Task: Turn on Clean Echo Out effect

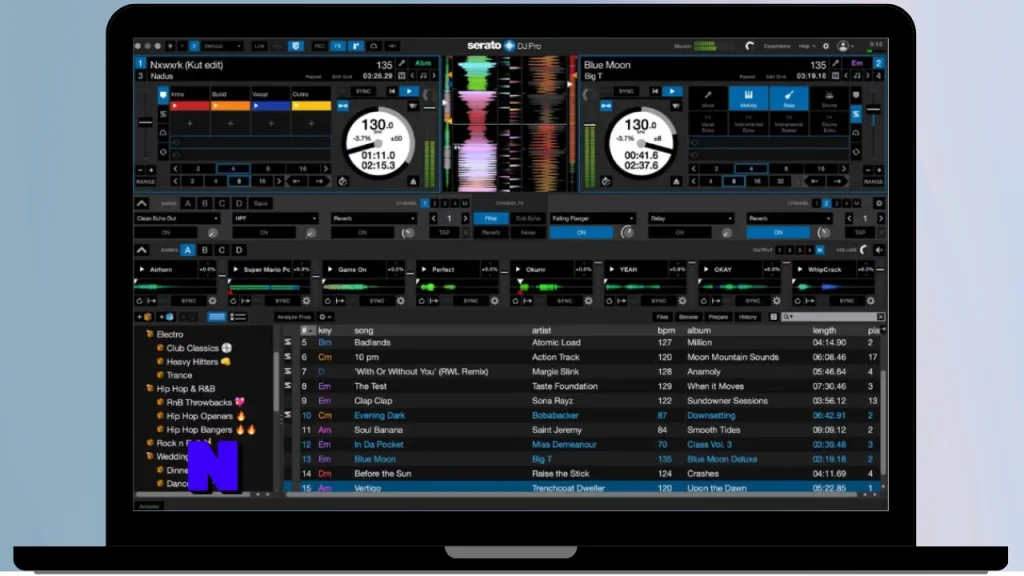Action: [166, 232]
